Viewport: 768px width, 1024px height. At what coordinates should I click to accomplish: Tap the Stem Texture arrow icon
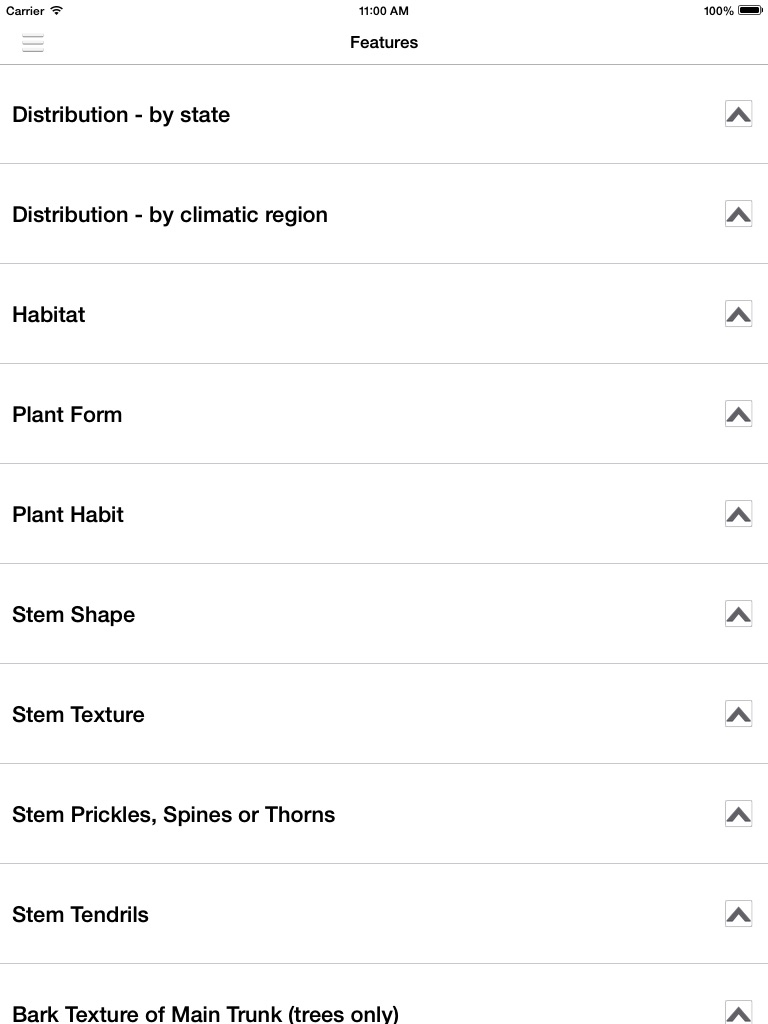(x=738, y=713)
